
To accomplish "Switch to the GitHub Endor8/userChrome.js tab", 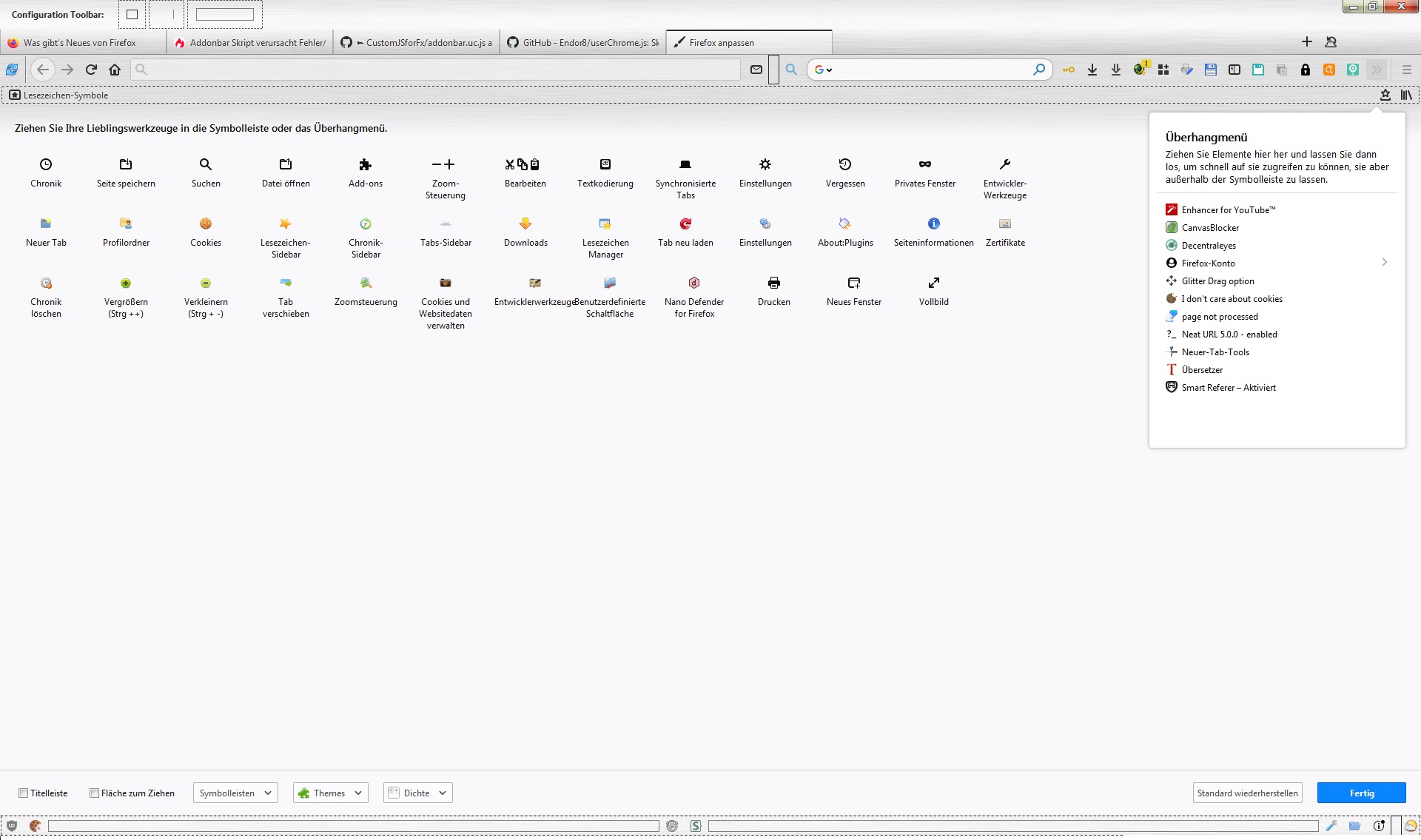I will coord(582,43).
